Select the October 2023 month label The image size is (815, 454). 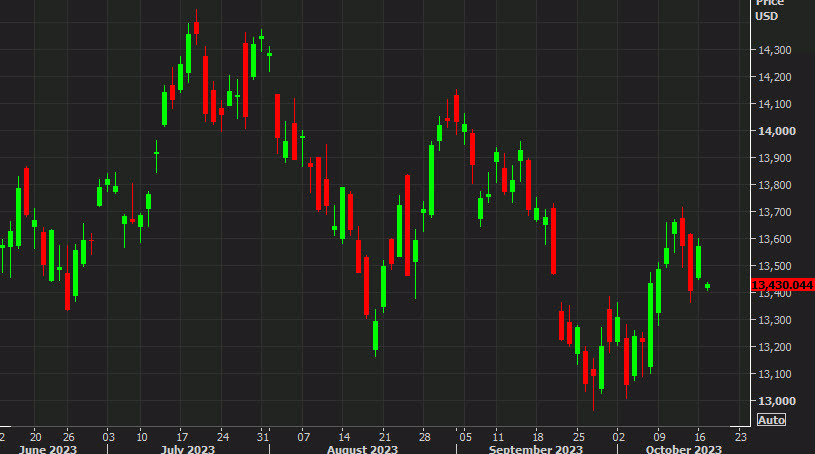(683, 449)
